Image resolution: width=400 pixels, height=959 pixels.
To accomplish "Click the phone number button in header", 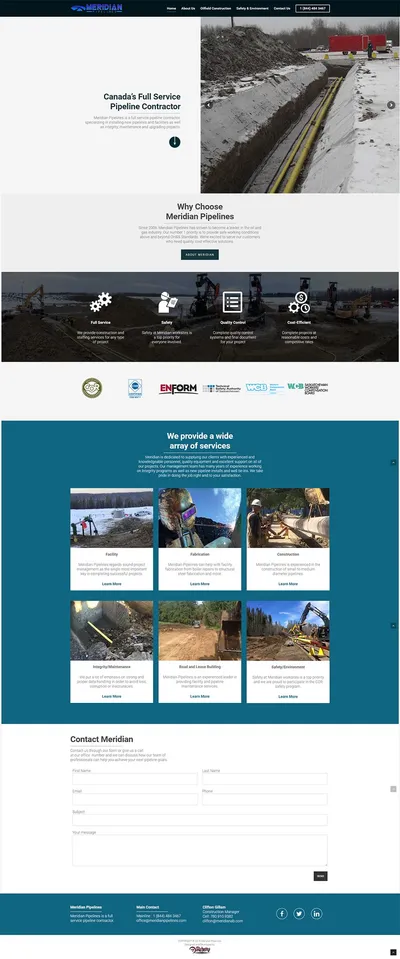I will (x=313, y=9).
